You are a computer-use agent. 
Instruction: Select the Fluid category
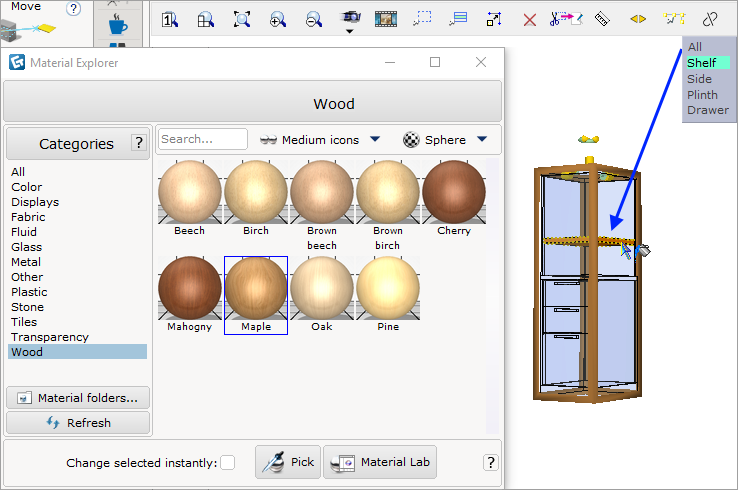point(24,232)
